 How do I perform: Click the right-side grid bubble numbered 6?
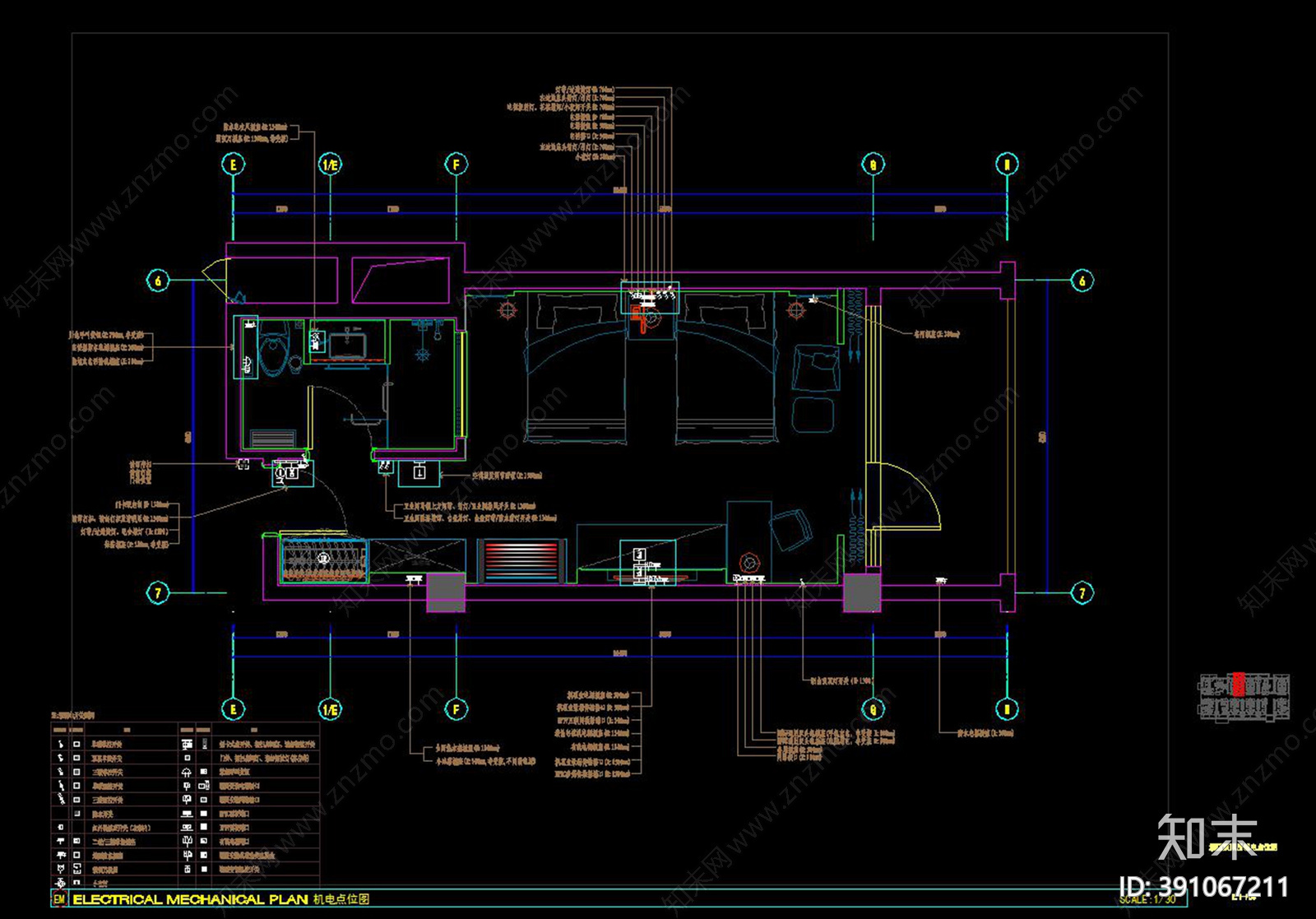coord(1082,281)
